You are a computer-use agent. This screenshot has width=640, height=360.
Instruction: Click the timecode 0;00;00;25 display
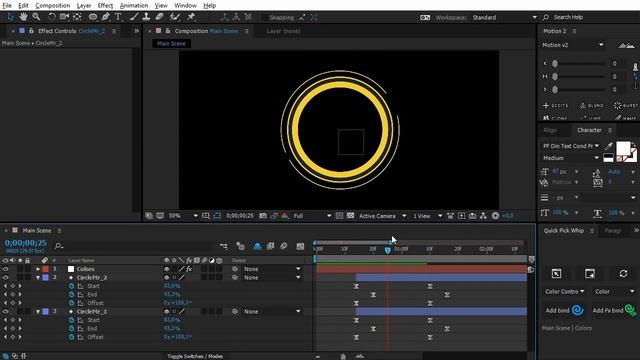tap(26, 243)
